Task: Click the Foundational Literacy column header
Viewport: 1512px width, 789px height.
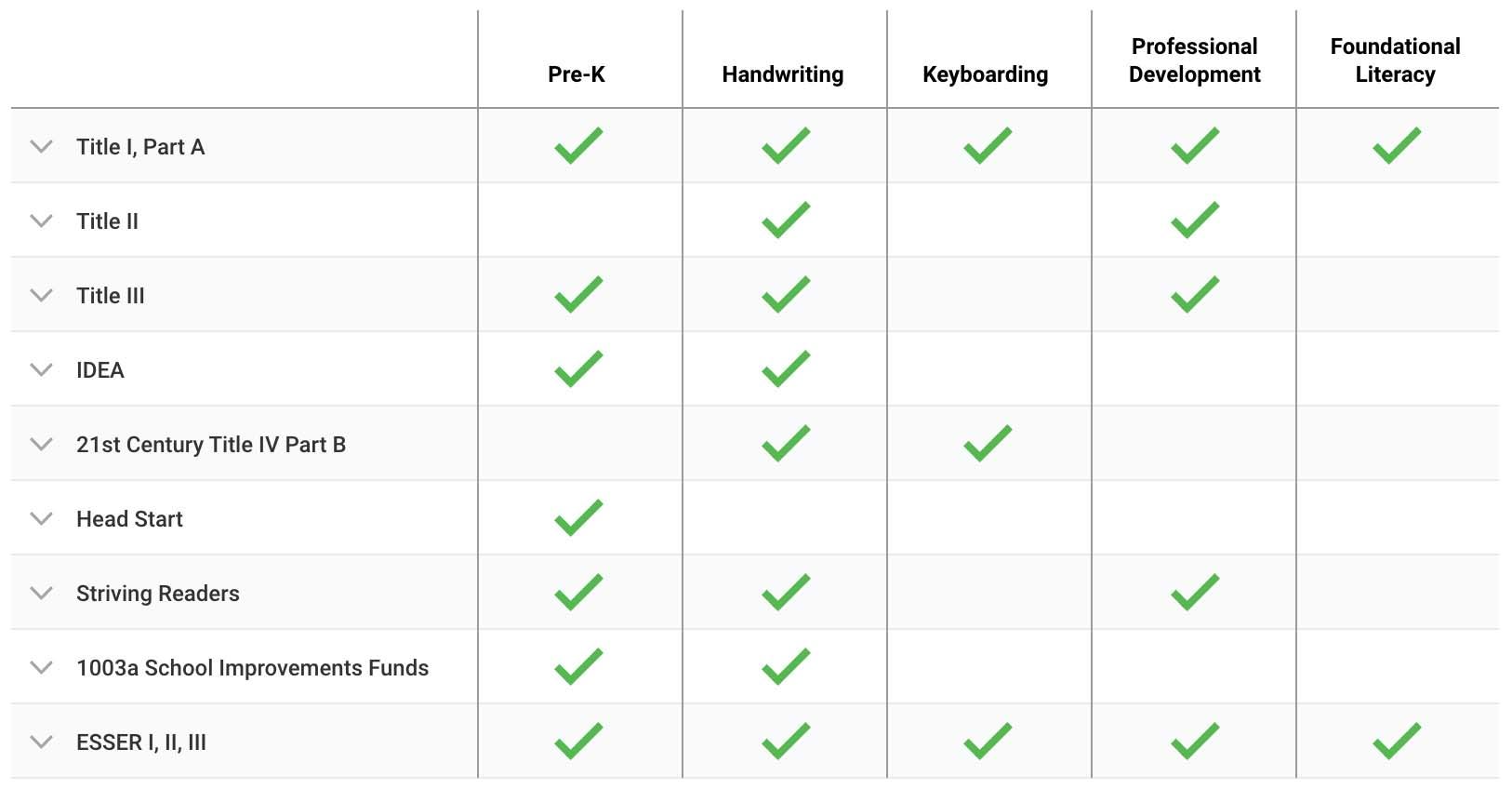Action: 1395,60
